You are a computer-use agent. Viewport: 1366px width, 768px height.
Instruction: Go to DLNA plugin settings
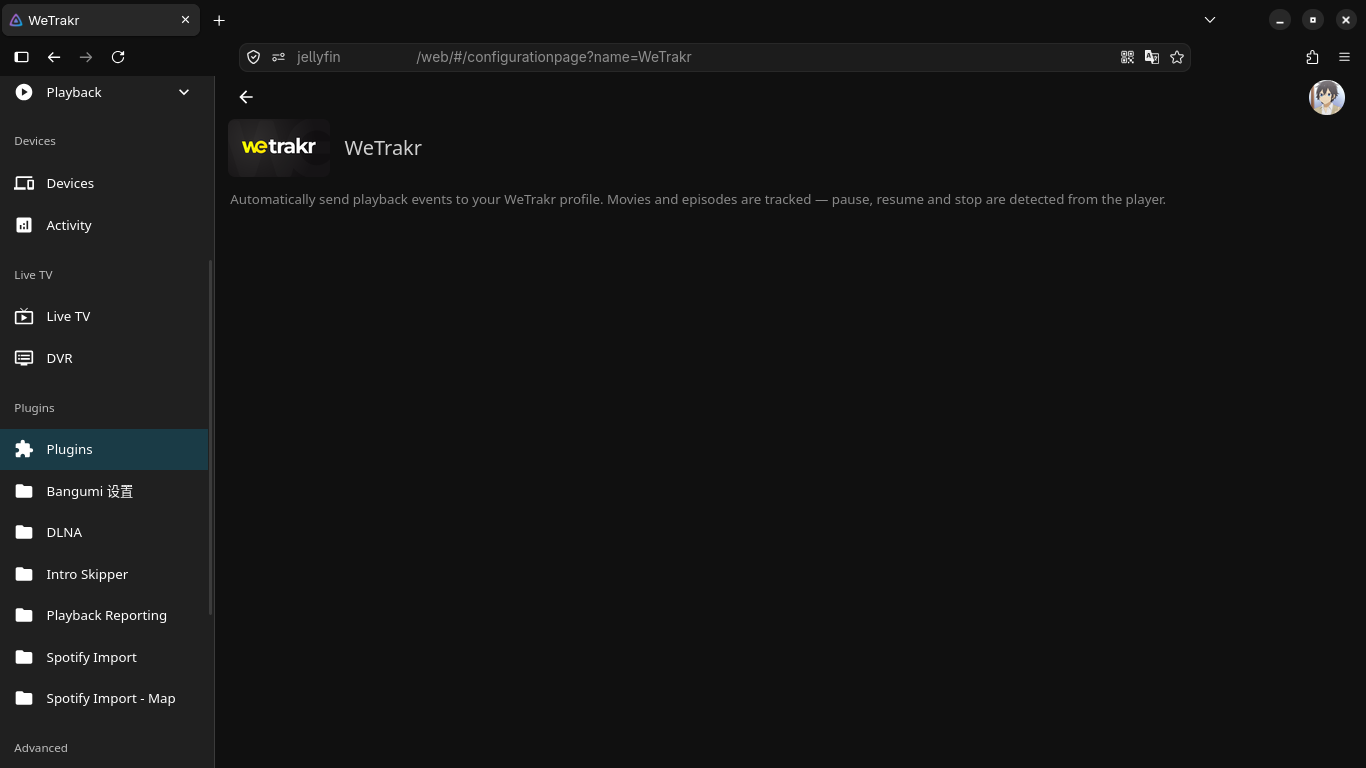click(104, 532)
